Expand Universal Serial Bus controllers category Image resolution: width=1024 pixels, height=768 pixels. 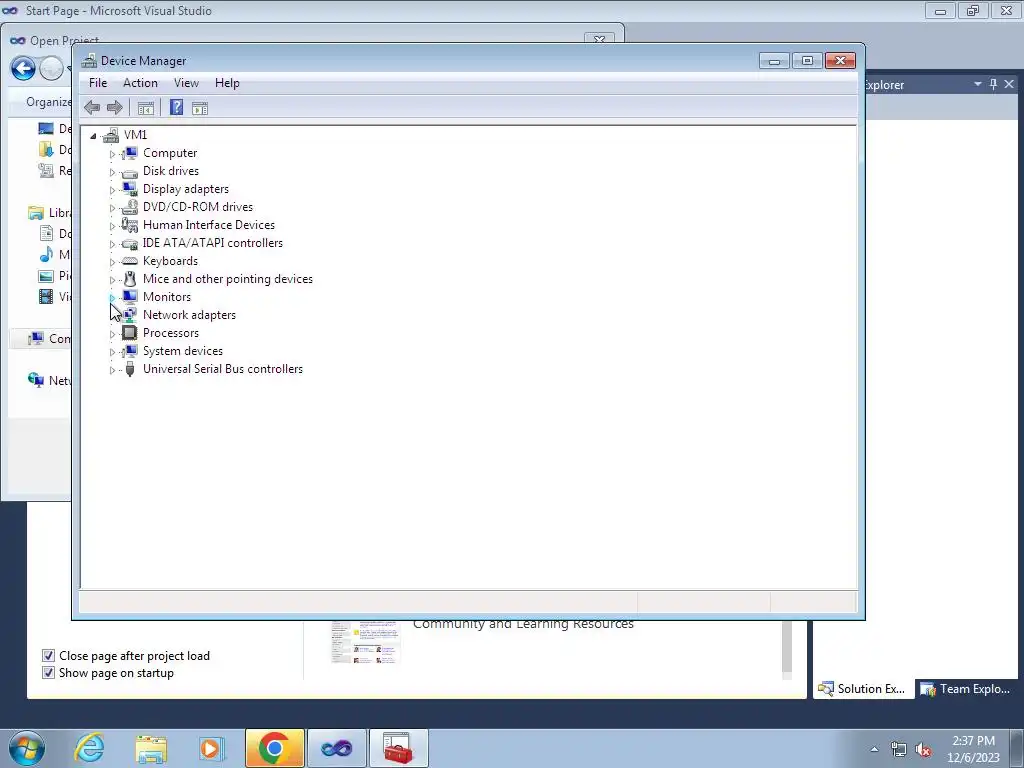point(112,370)
